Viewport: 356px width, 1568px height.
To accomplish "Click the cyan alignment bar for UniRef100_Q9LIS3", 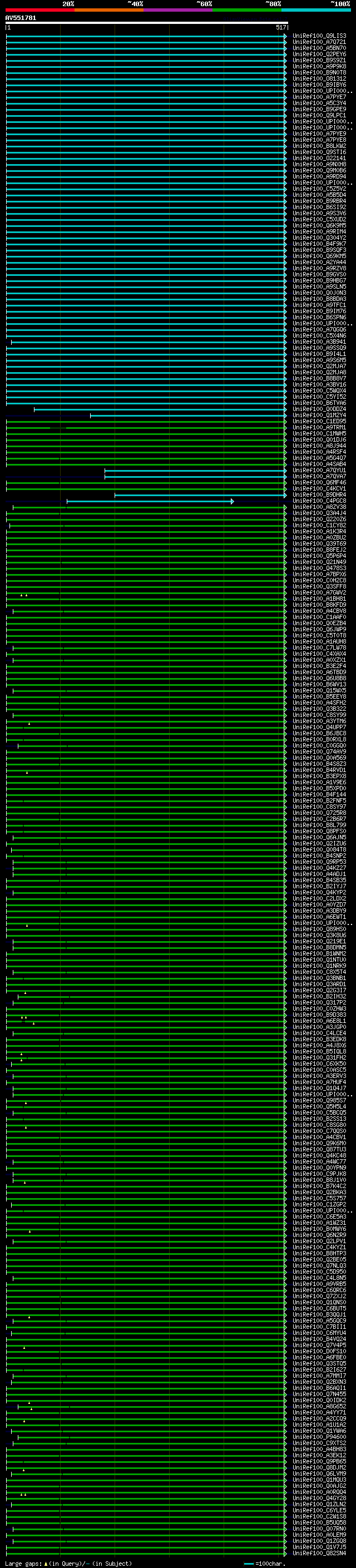I will point(146,36).
